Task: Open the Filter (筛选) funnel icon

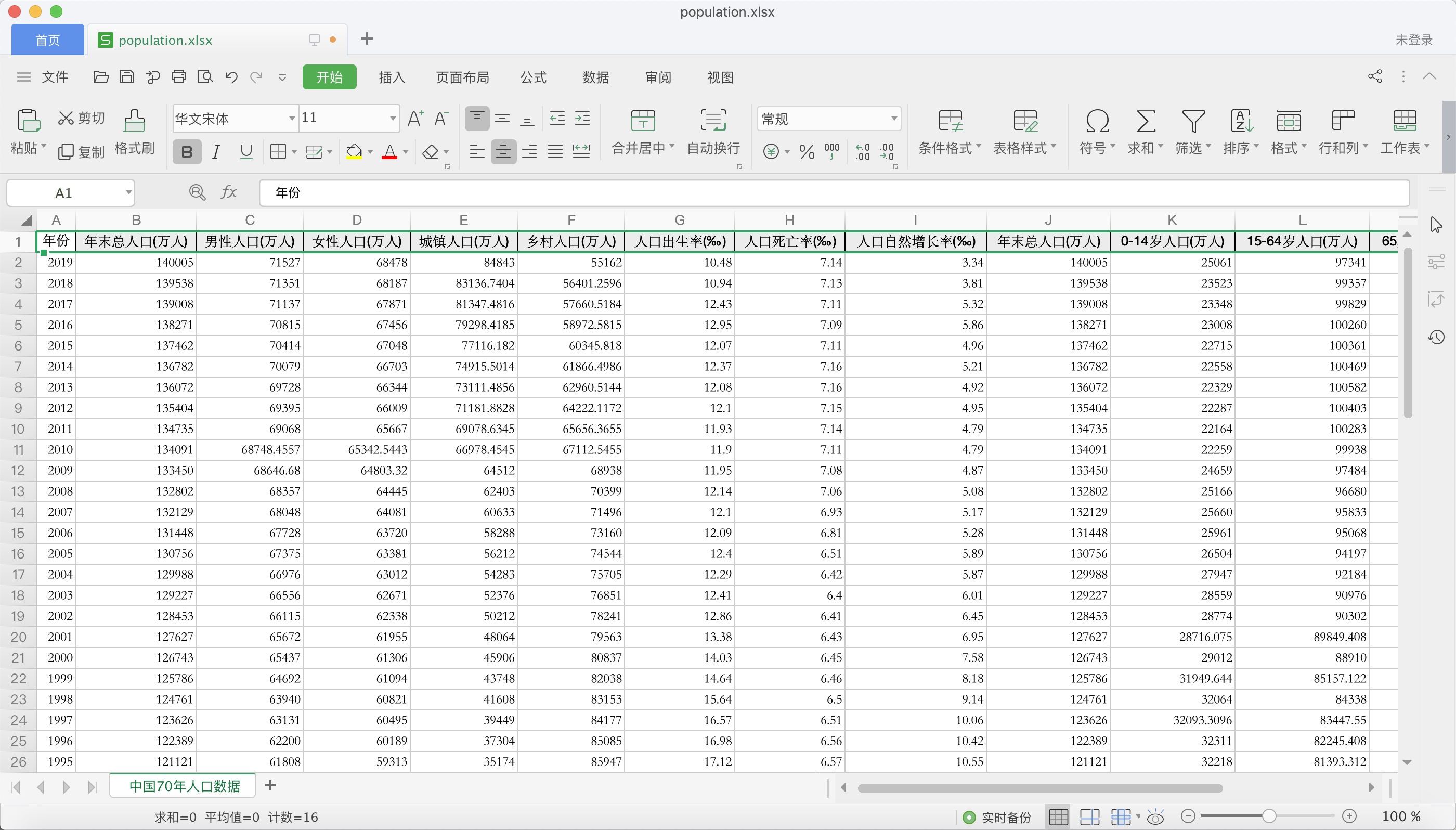Action: [x=1193, y=121]
